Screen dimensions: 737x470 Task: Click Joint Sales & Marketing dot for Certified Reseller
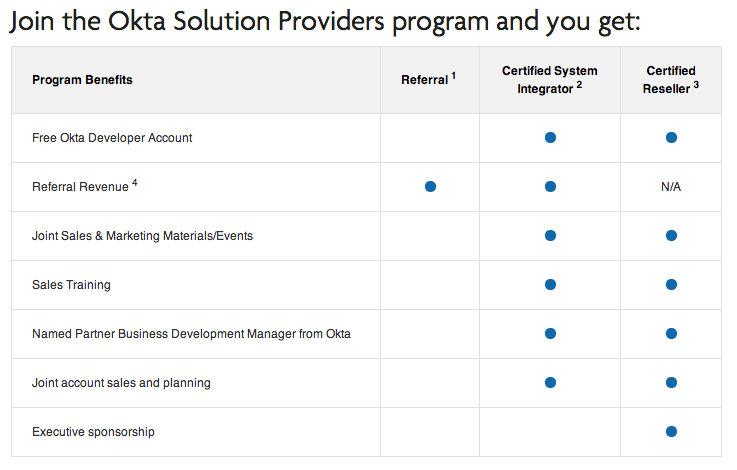point(671,236)
